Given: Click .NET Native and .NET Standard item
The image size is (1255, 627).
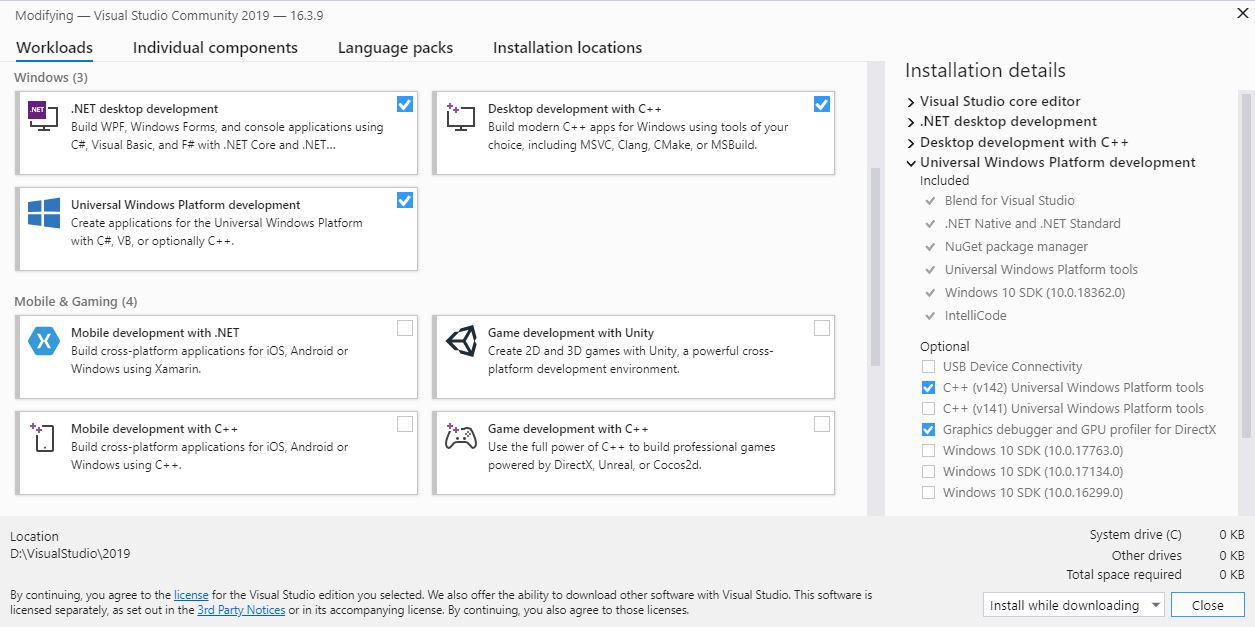Looking at the screenshot, I should 1032,224.
